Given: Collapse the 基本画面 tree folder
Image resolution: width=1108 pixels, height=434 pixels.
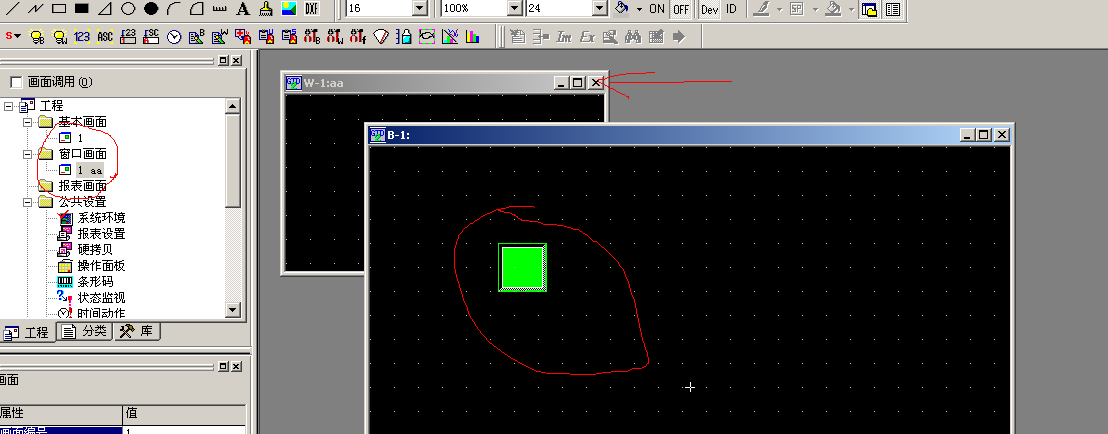Looking at the screenshot, I should point(27,122).
